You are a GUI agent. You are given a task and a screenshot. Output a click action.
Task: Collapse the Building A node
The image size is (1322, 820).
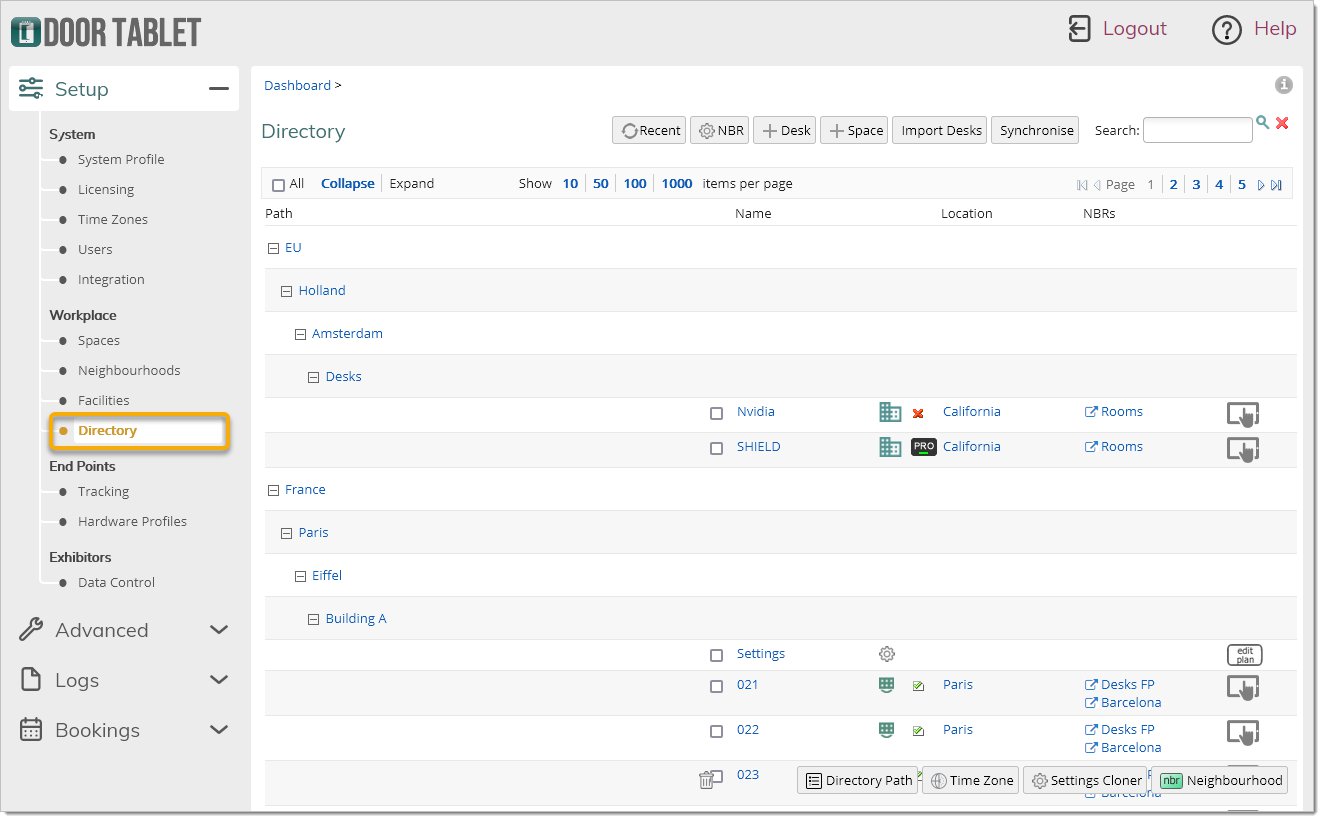[x=313, y=619]
